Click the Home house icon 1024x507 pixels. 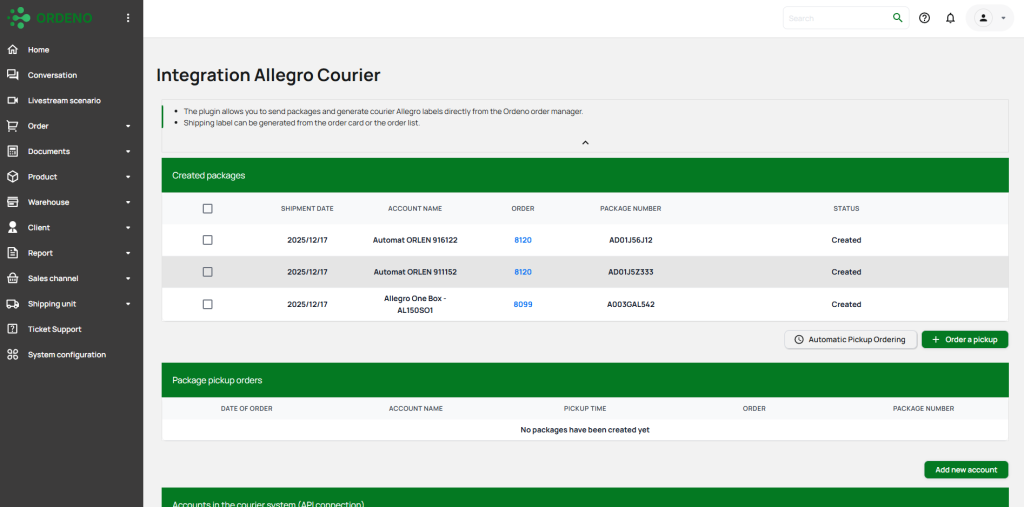[x=12, y=50]
